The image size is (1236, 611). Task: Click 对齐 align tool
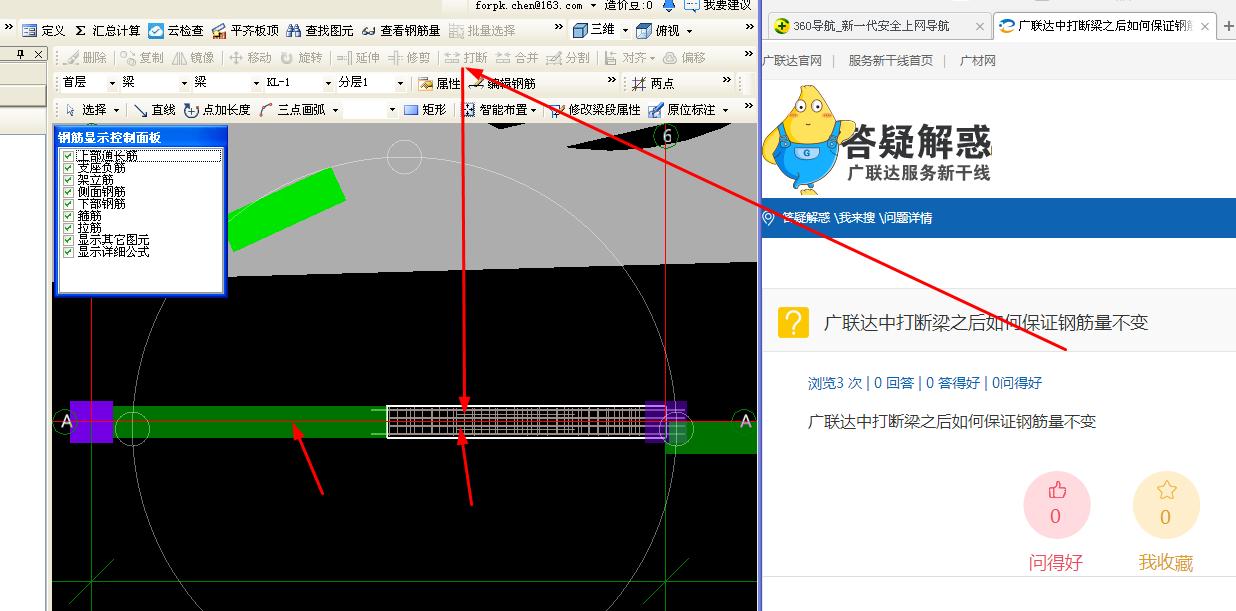[626, 58]
